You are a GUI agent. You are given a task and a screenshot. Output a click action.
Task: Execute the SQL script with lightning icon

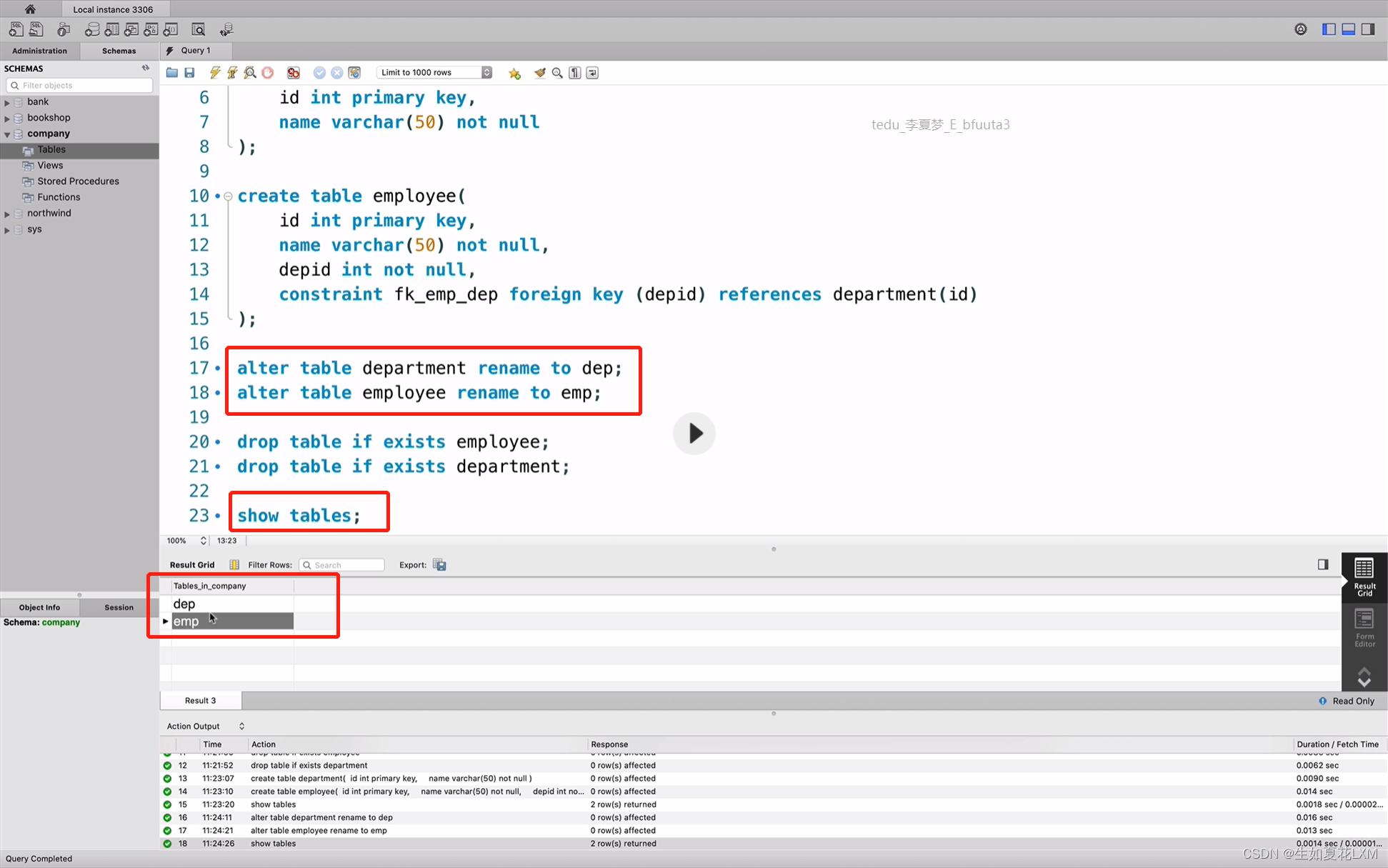coord(214,73)
